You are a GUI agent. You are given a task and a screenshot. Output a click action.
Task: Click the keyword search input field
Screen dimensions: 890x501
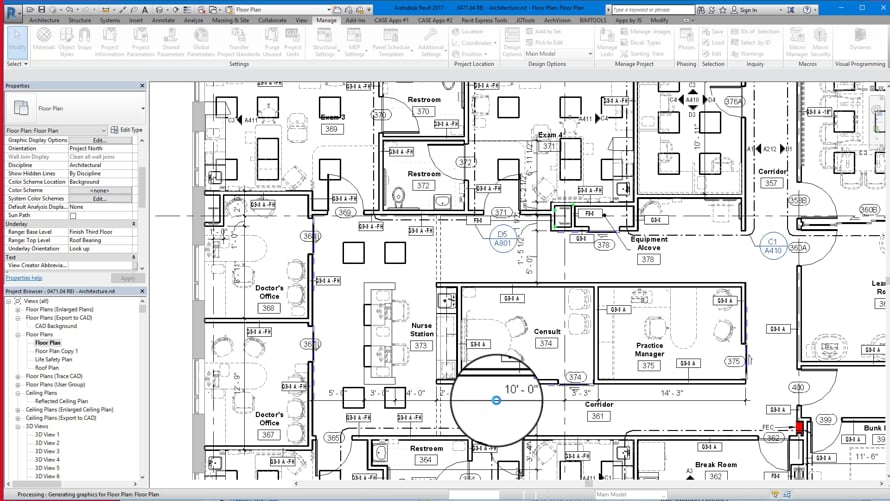(x=653, y=10)
